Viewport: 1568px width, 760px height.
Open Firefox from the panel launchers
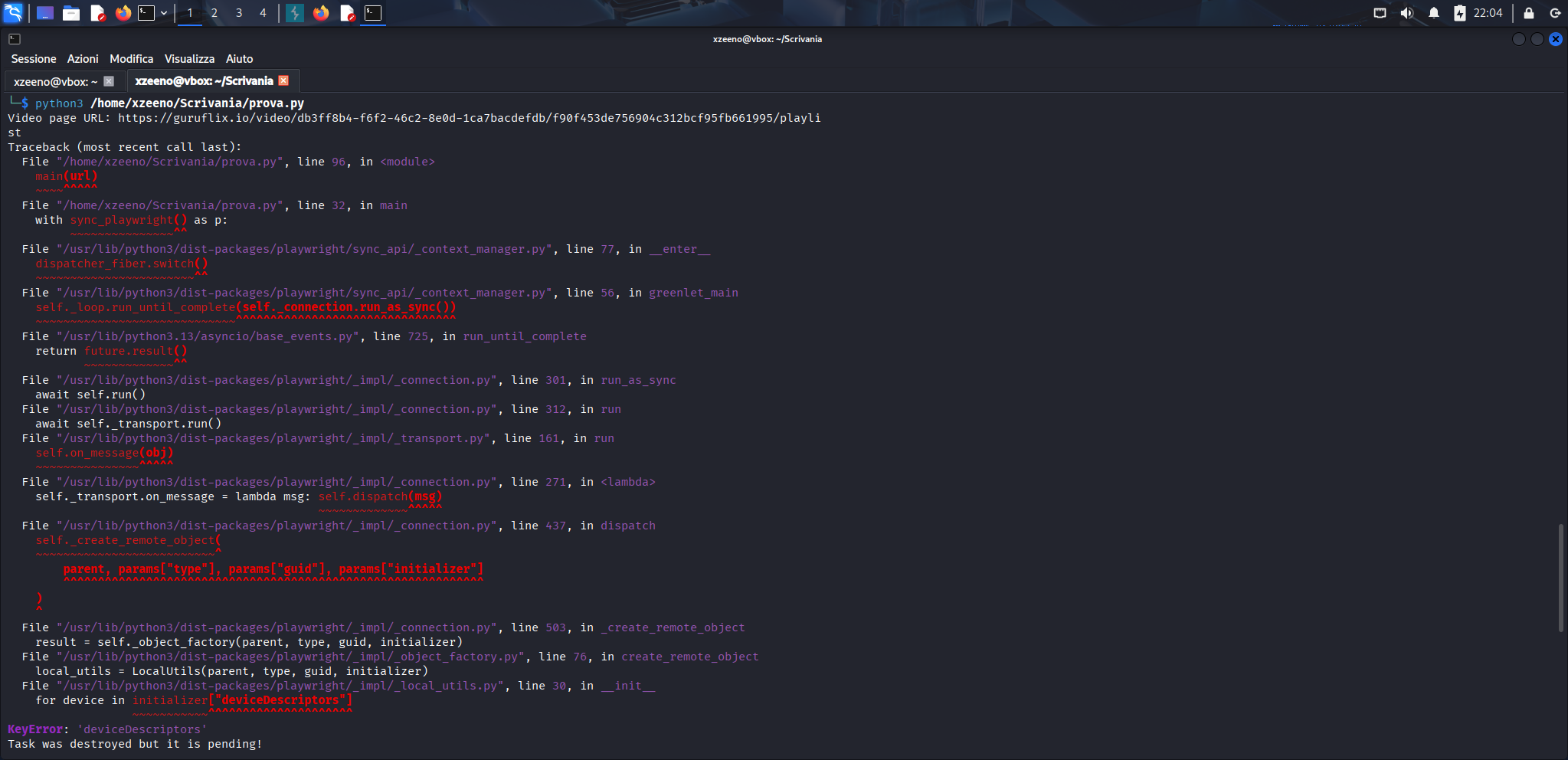coord(123,13)
